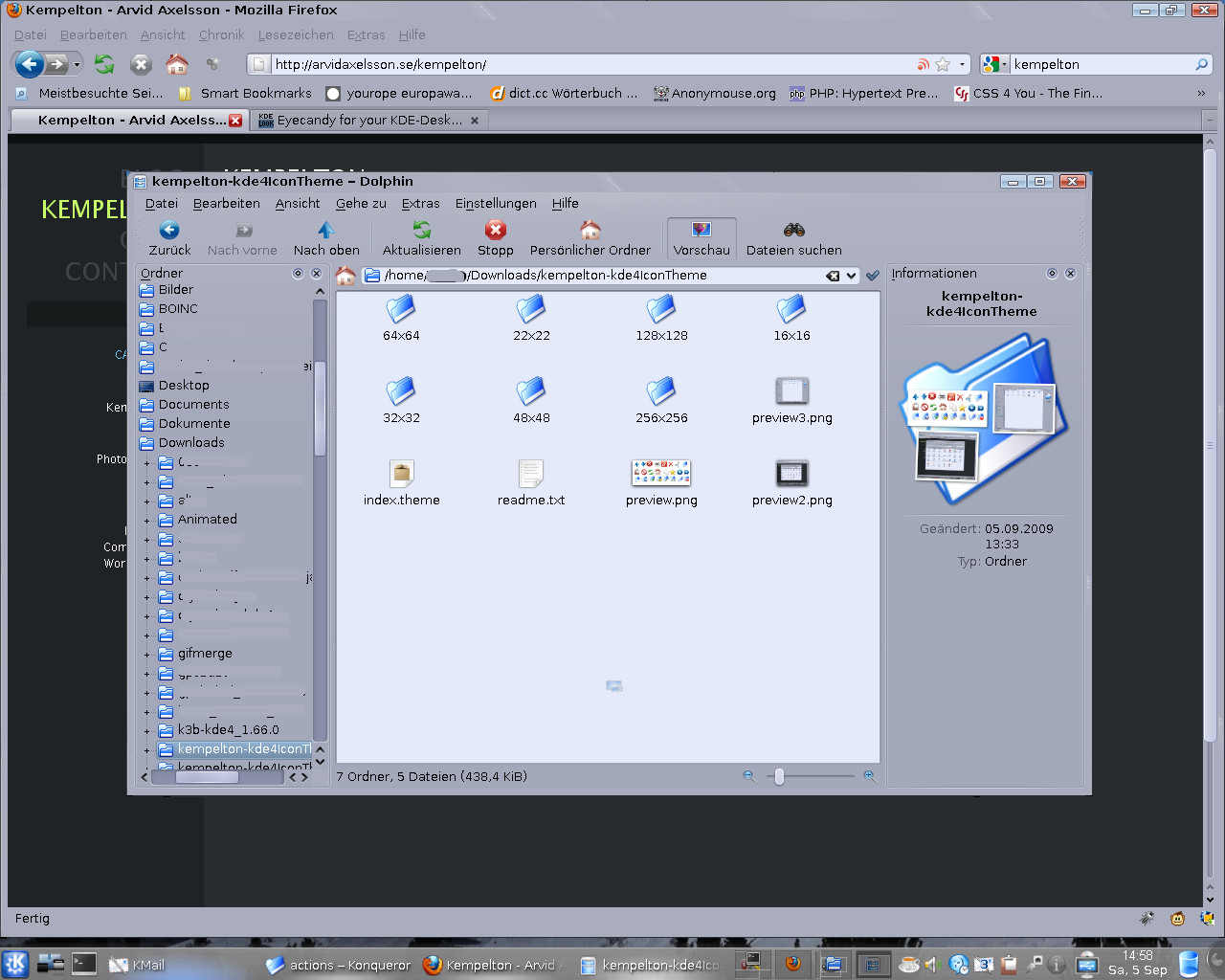Viewport: 1225px width, 980px height.
Task: Zoom in icon in Dolphin status bar
Action: click(x=869, y=776)
